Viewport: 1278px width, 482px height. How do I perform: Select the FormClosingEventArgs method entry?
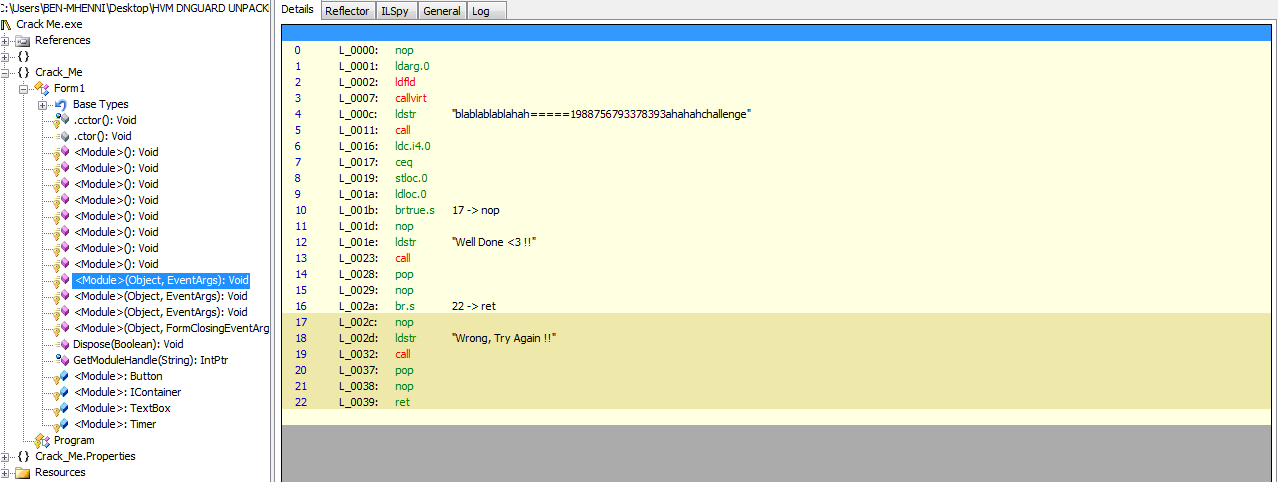tap(171, 328)
